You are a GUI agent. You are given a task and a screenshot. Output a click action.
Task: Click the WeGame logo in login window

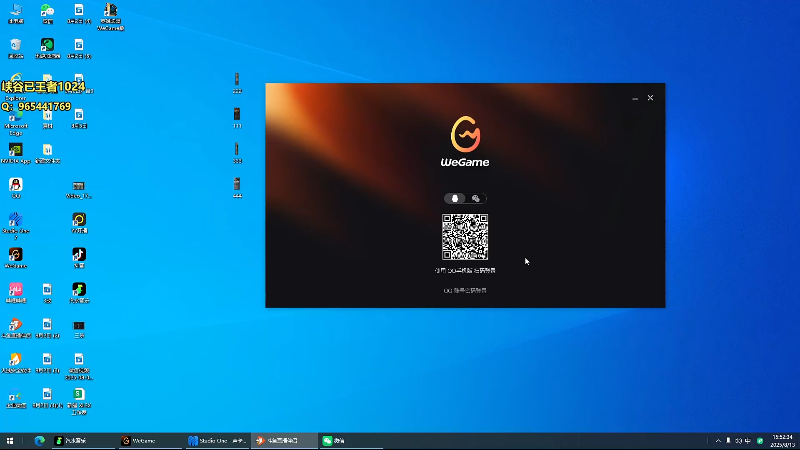[x=465, y=141]
